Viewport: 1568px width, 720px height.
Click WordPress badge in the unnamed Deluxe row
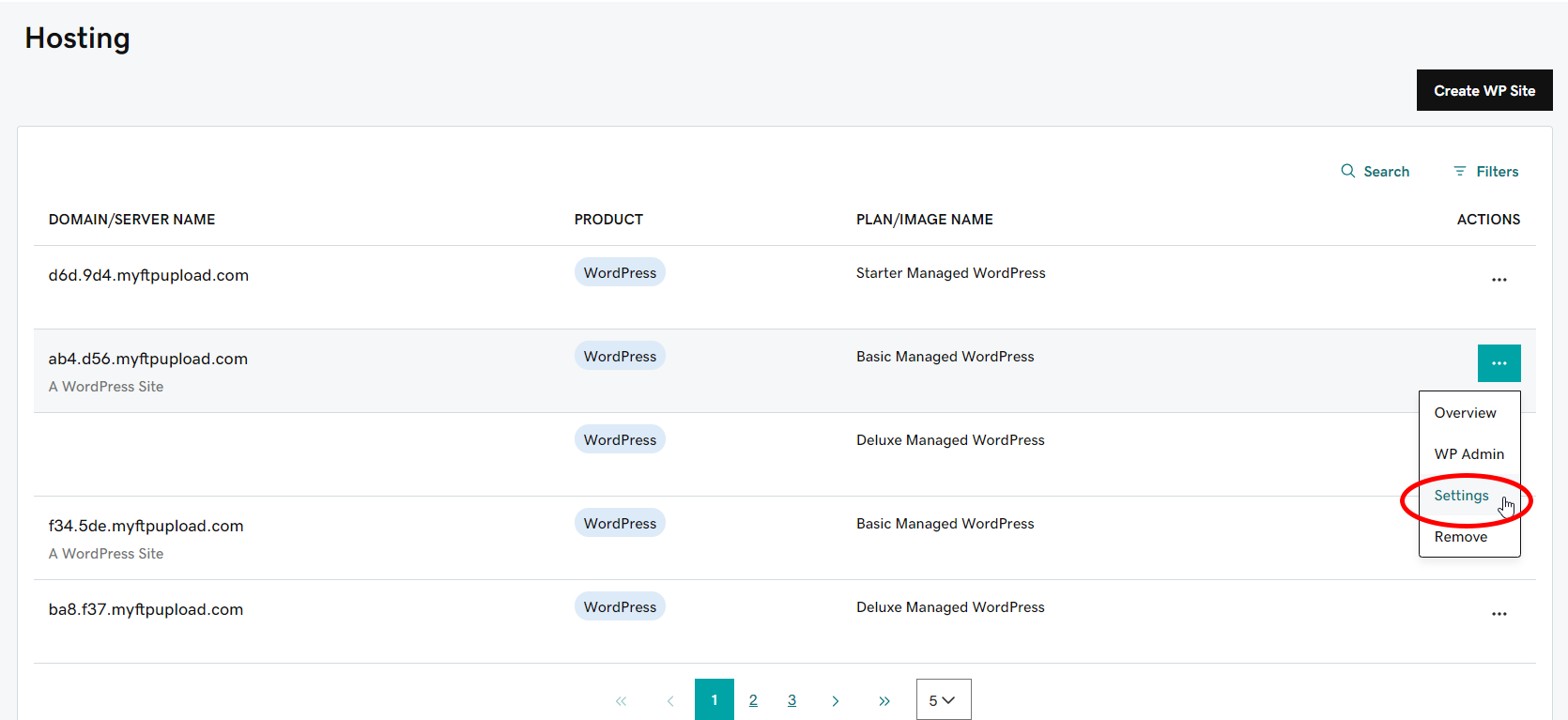(x=620, y=439)
